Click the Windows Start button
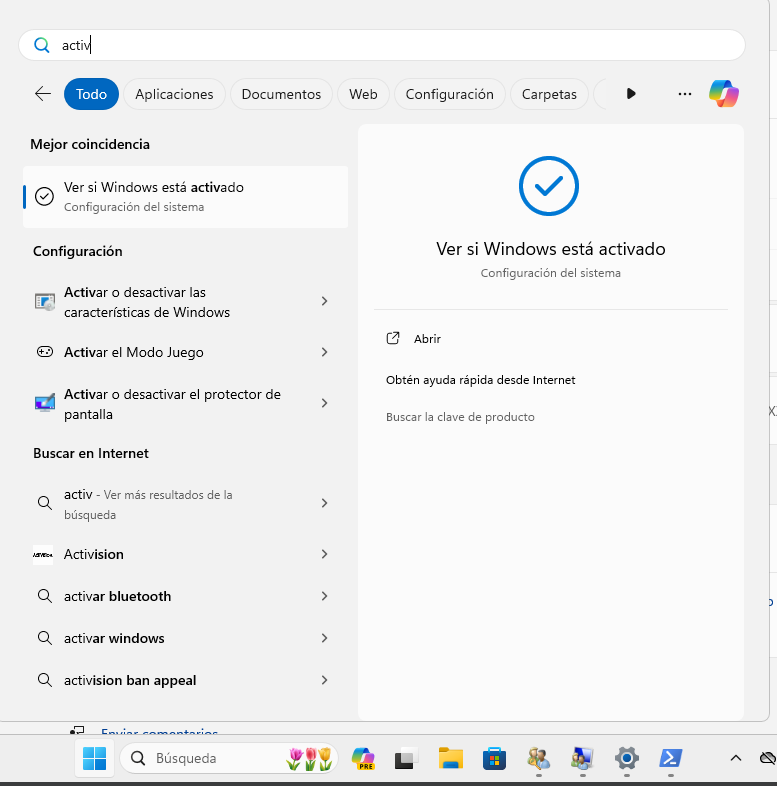Image resolution: width=777 pixels, height=786 pixels. click(x=95, y=759)
